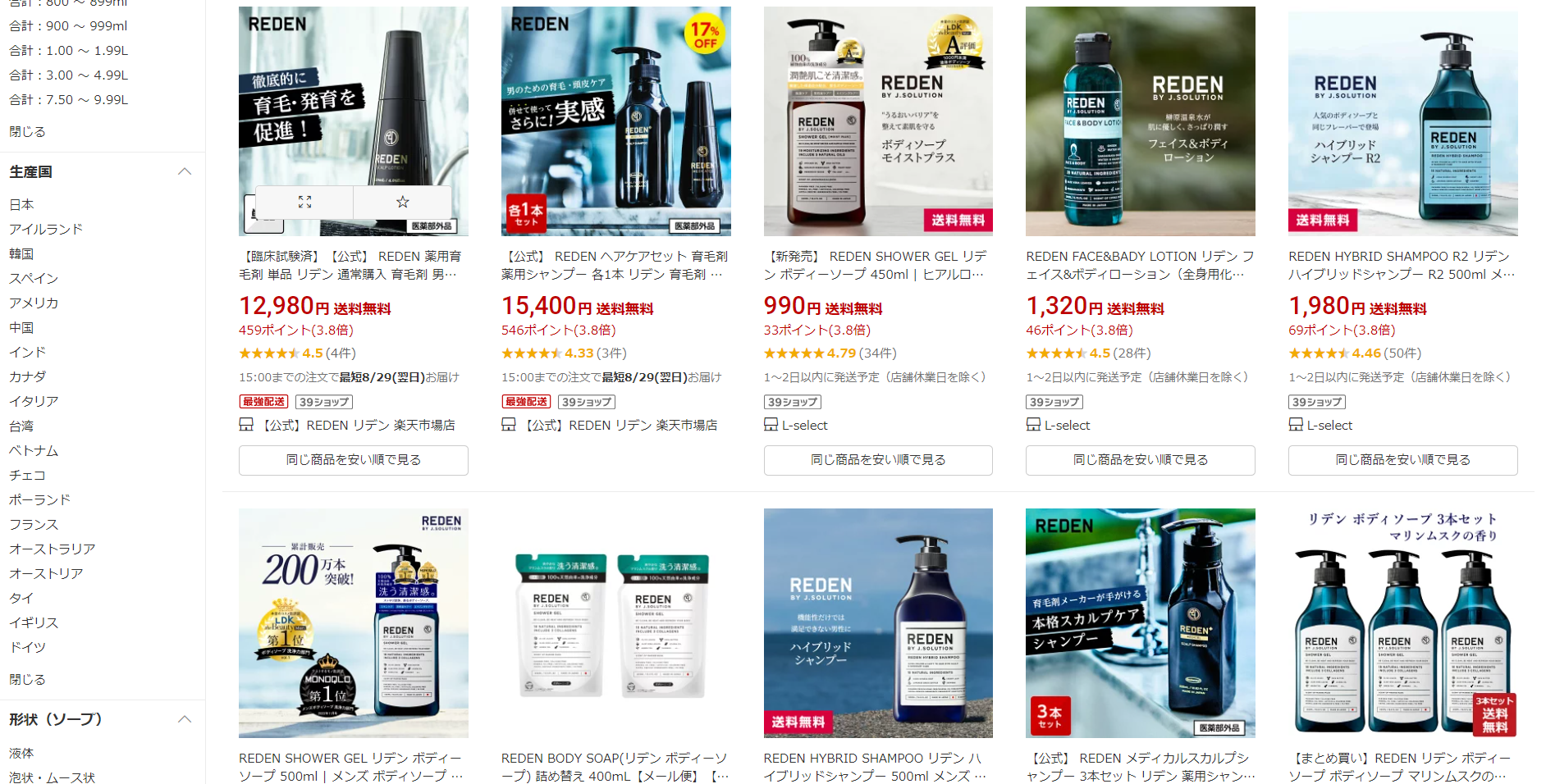
Task: Open the 4.79 (34件) review rating link
Action: click(830, 353)
